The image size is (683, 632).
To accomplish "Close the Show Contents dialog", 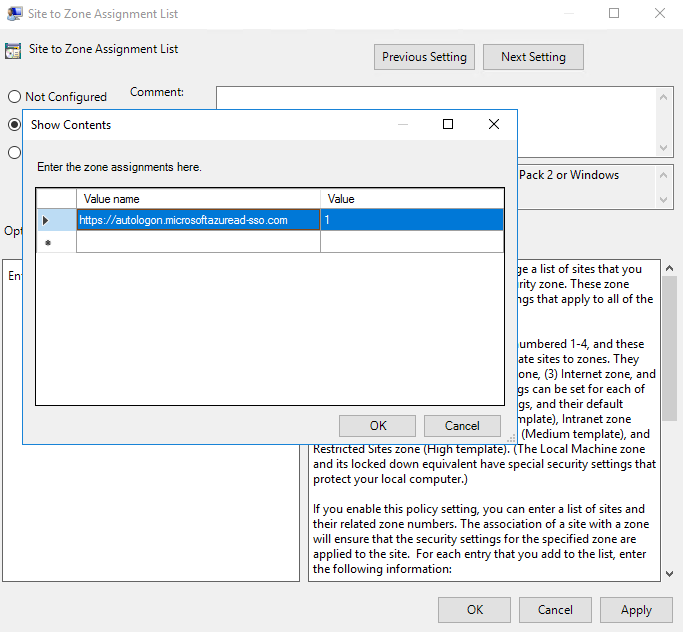I will 494,125.
